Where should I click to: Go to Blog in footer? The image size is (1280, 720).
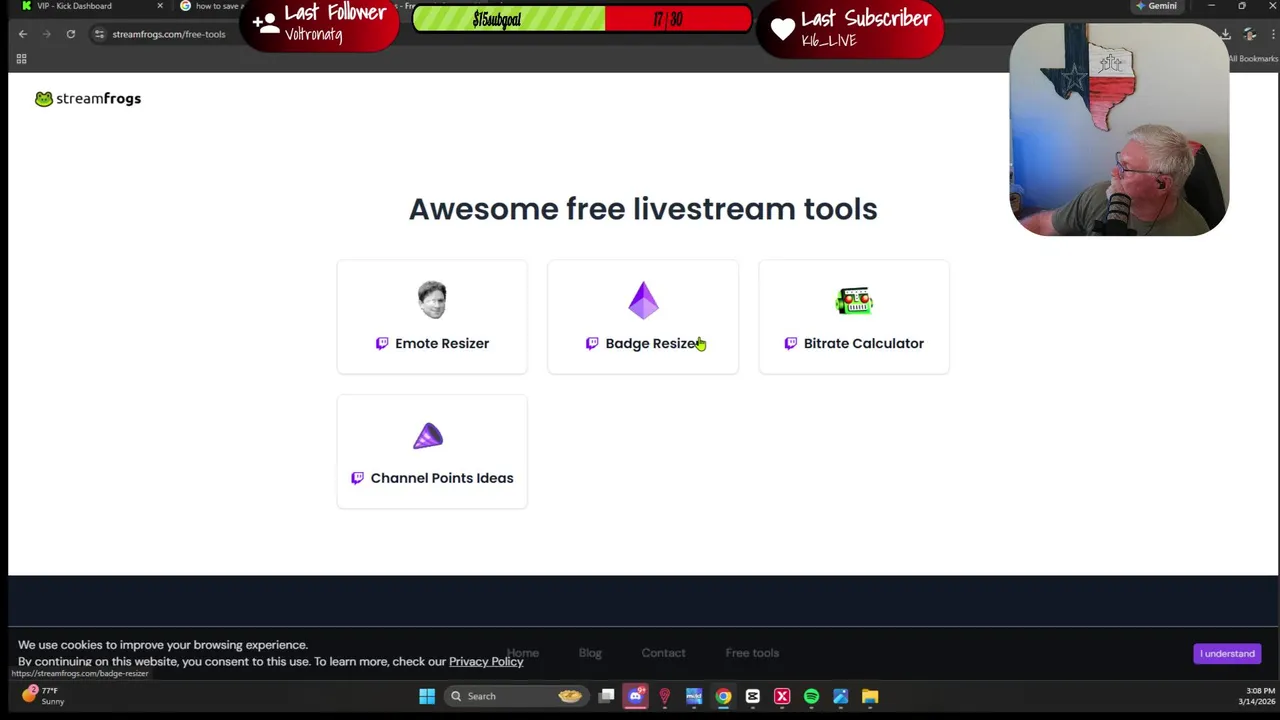pyautogui.click(x=590, y=653)
